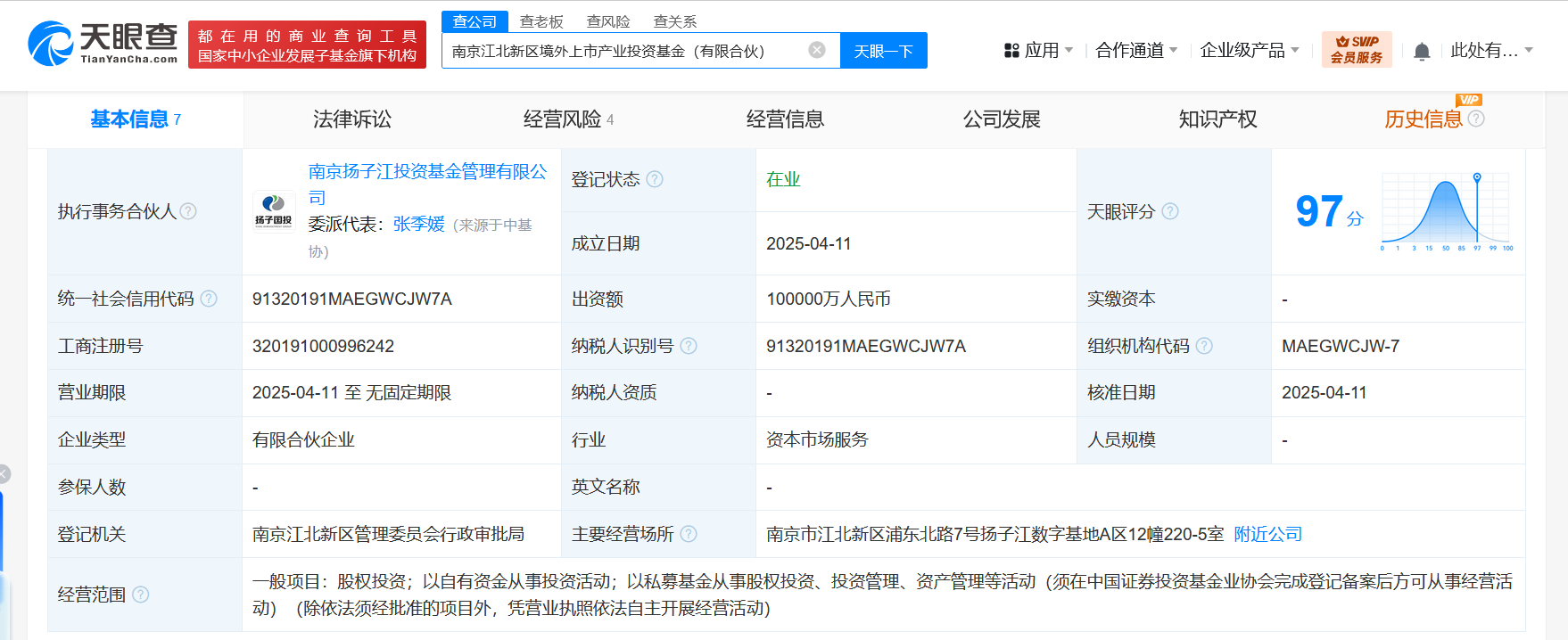Clear the search box text
The height and width of the screenshot is (640, 1568).
[816, 50]
